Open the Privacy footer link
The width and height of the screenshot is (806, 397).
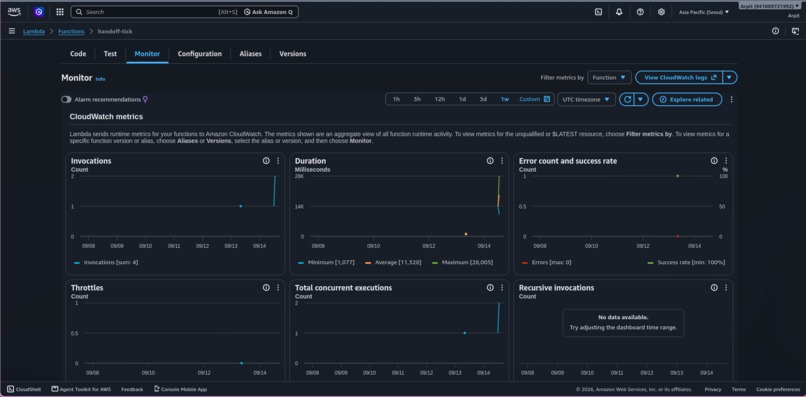coord(713,389)
